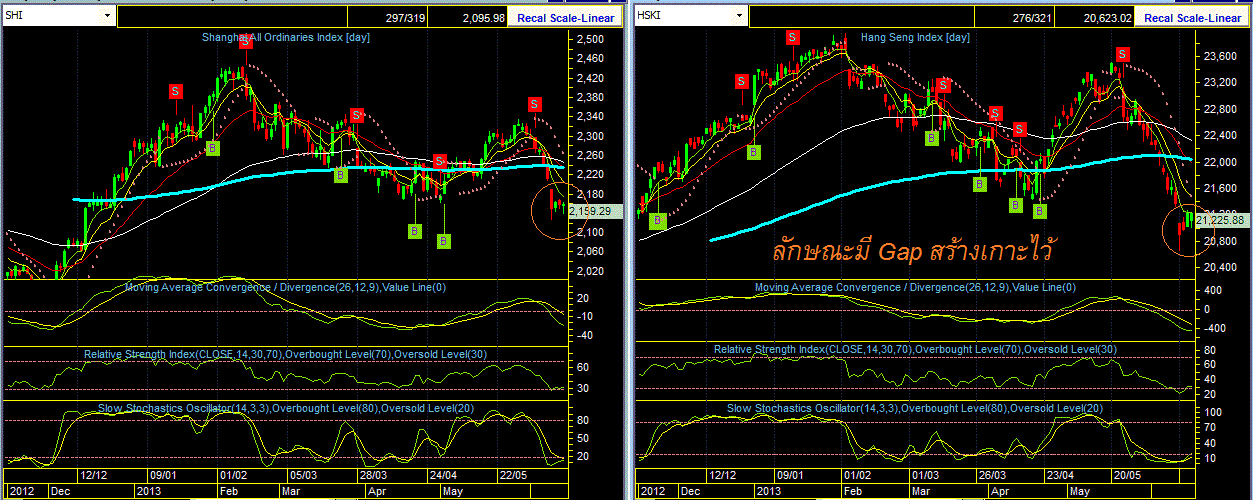The image size is (1253, 500).
Task: Click the topmost sell signal on Shanghai chart
Action: pyautogui.click(x=245, y=41)
